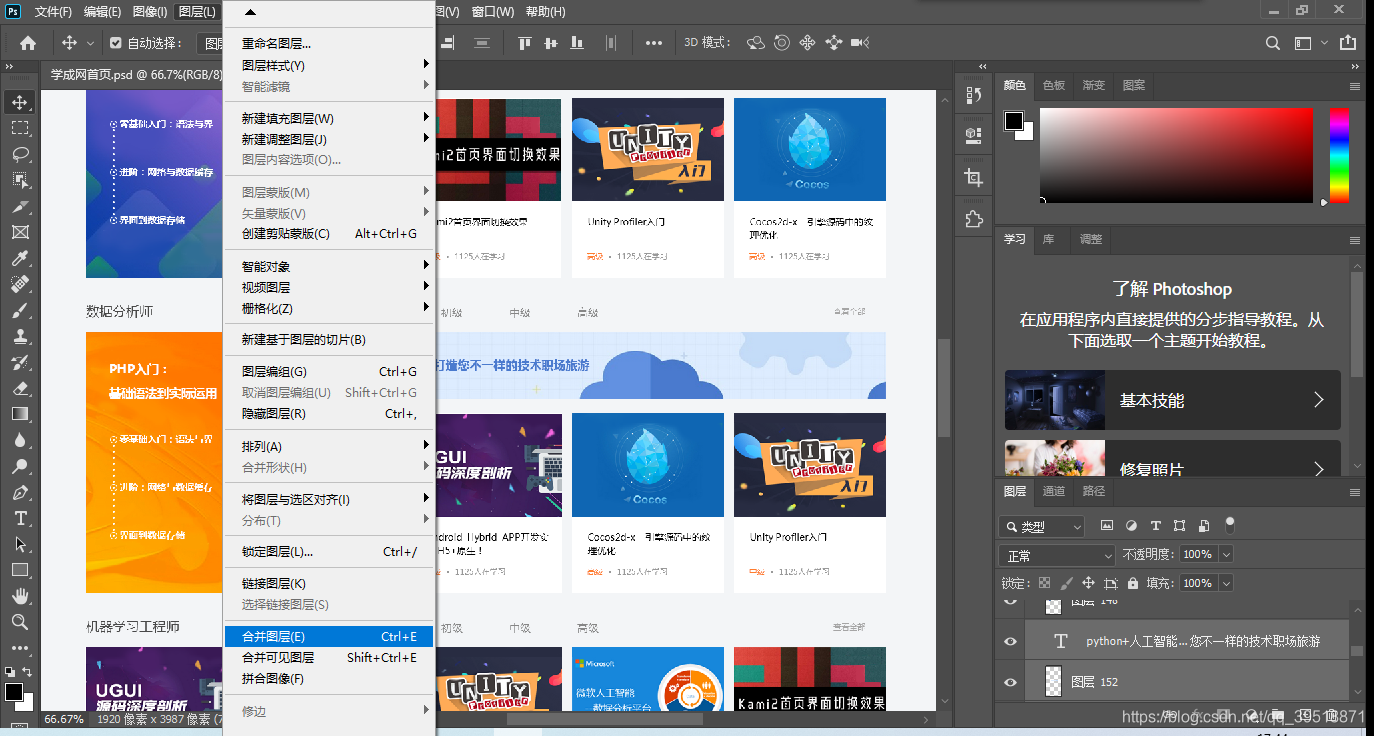The height and width of the screenshot is (736, 1374).
Task: Expand the 排列(A) submenu
Action: (x=328, y=446)
